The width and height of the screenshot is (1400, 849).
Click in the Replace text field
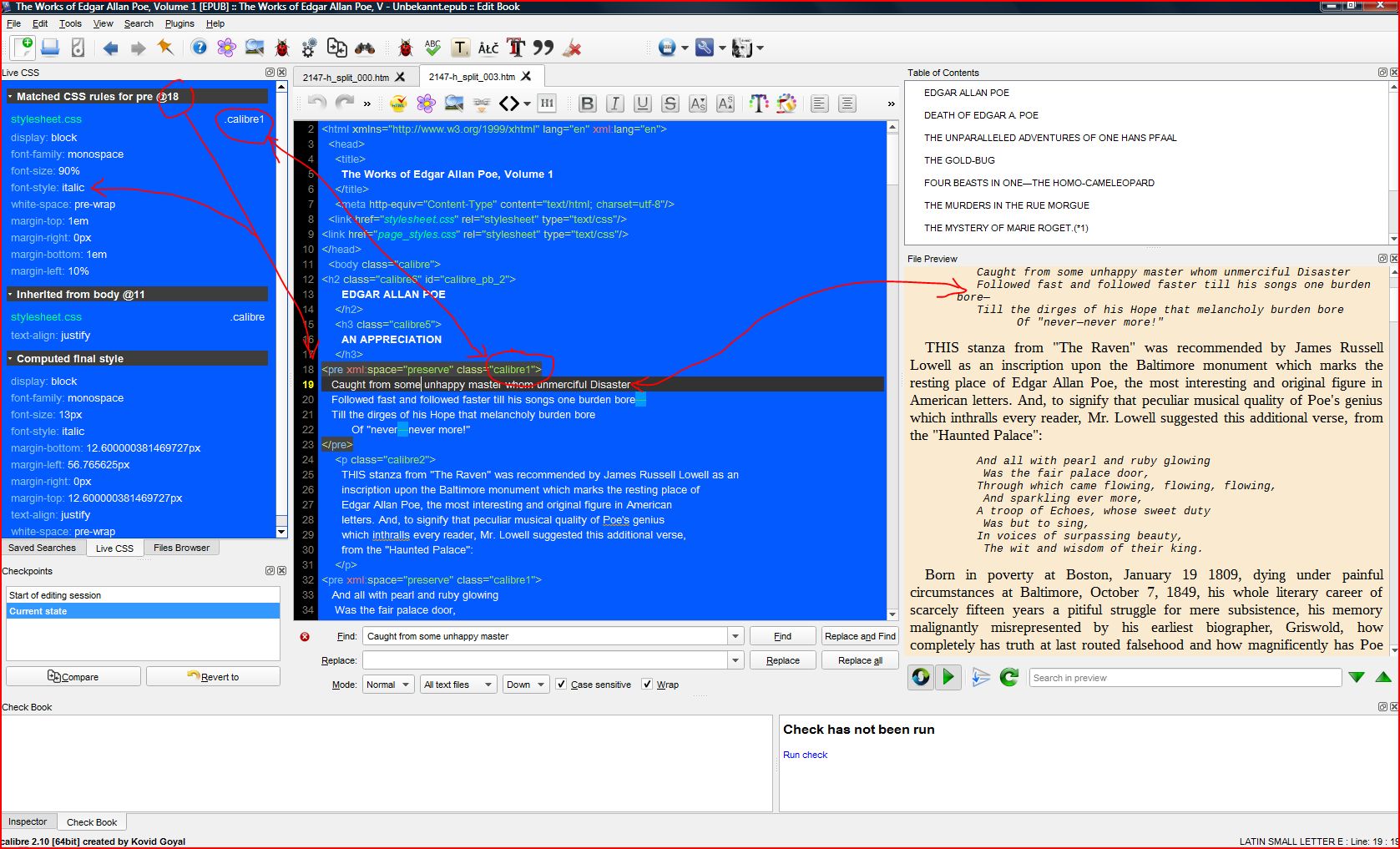[545, 660]
